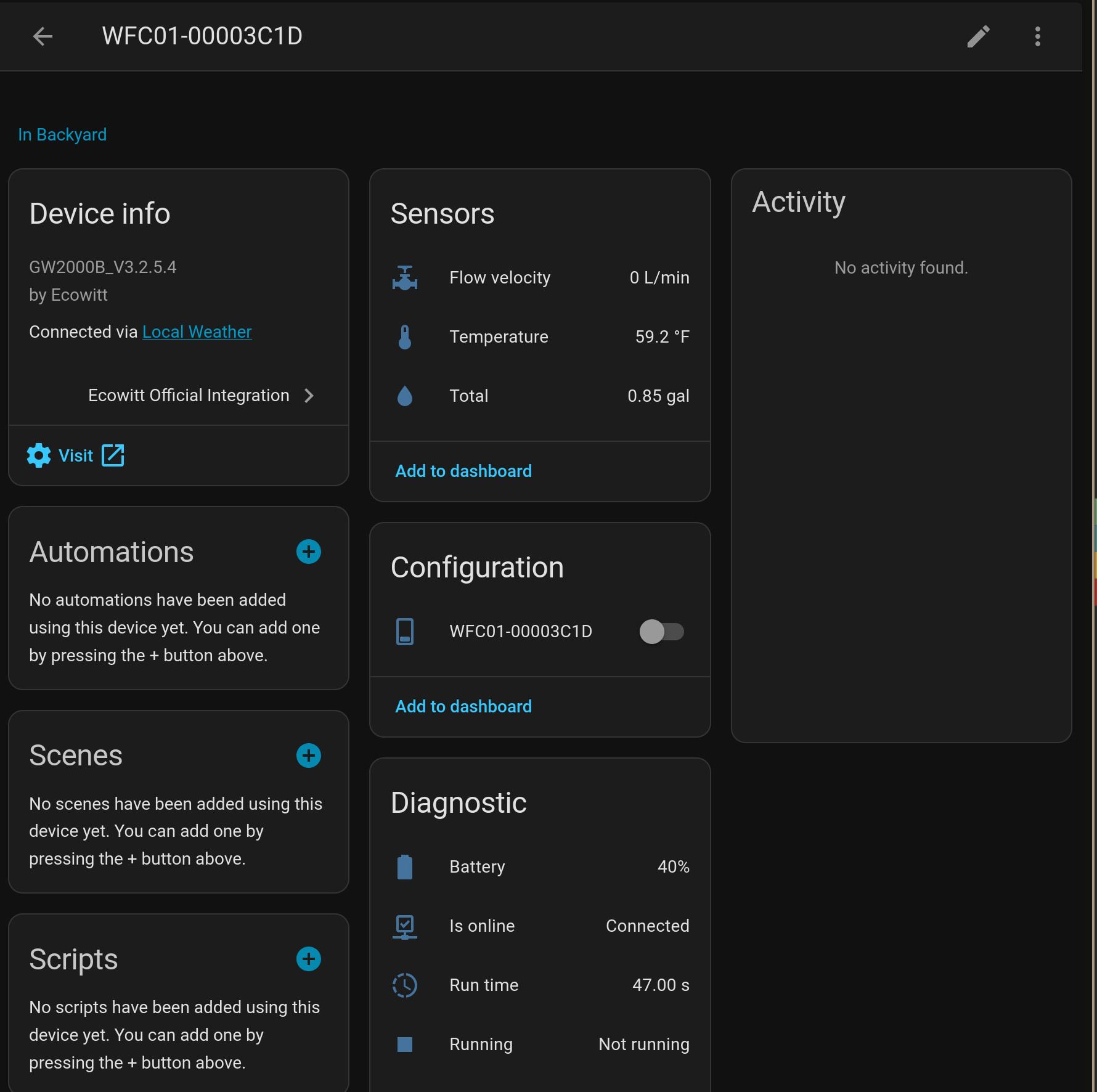This screenshot has height=1092, width=1097.
Task: Click the back arrow icon
Action: click(x=43, y=36)
